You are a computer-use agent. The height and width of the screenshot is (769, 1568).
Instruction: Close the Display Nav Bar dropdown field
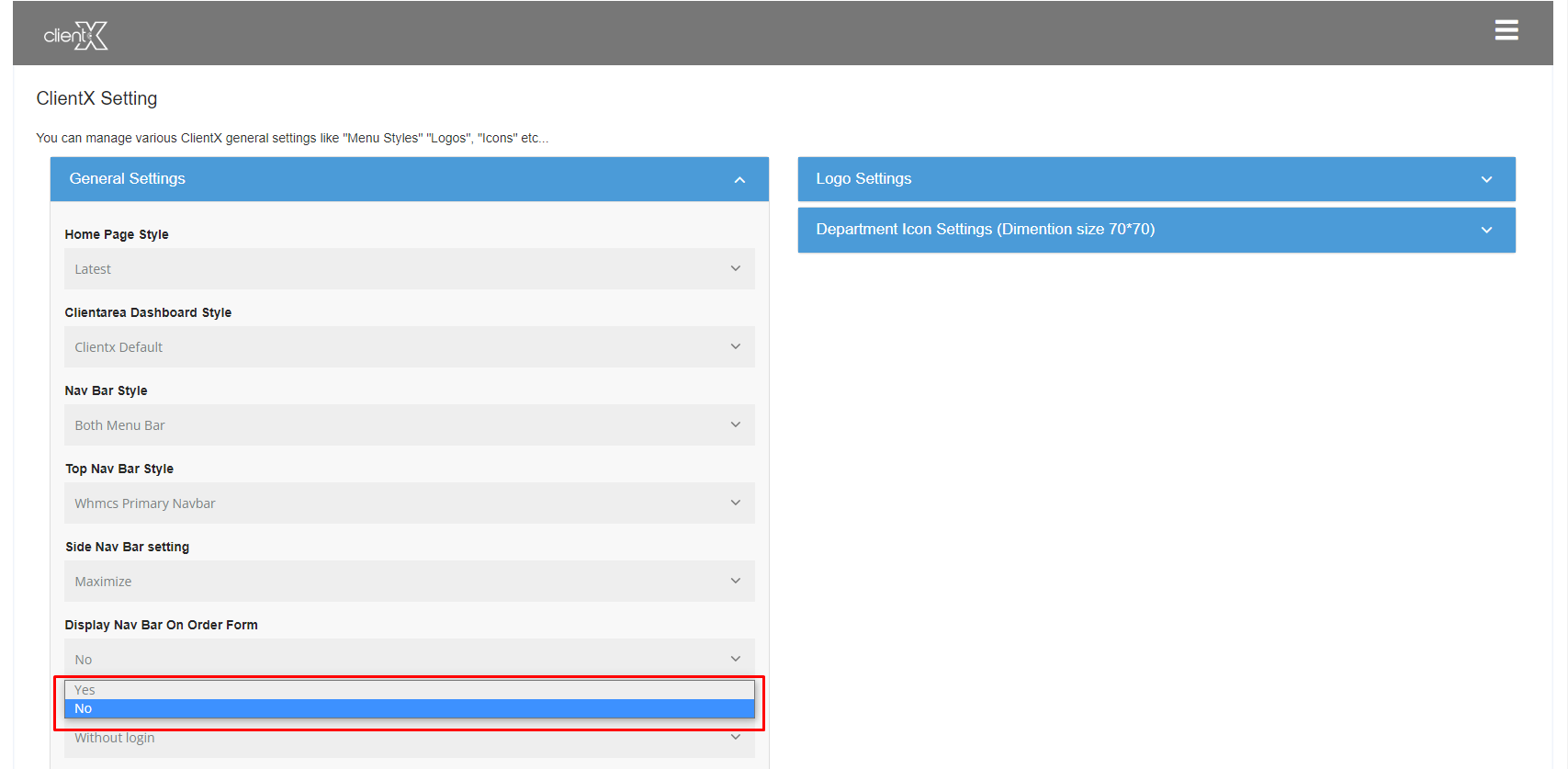[x=409, y=659]
